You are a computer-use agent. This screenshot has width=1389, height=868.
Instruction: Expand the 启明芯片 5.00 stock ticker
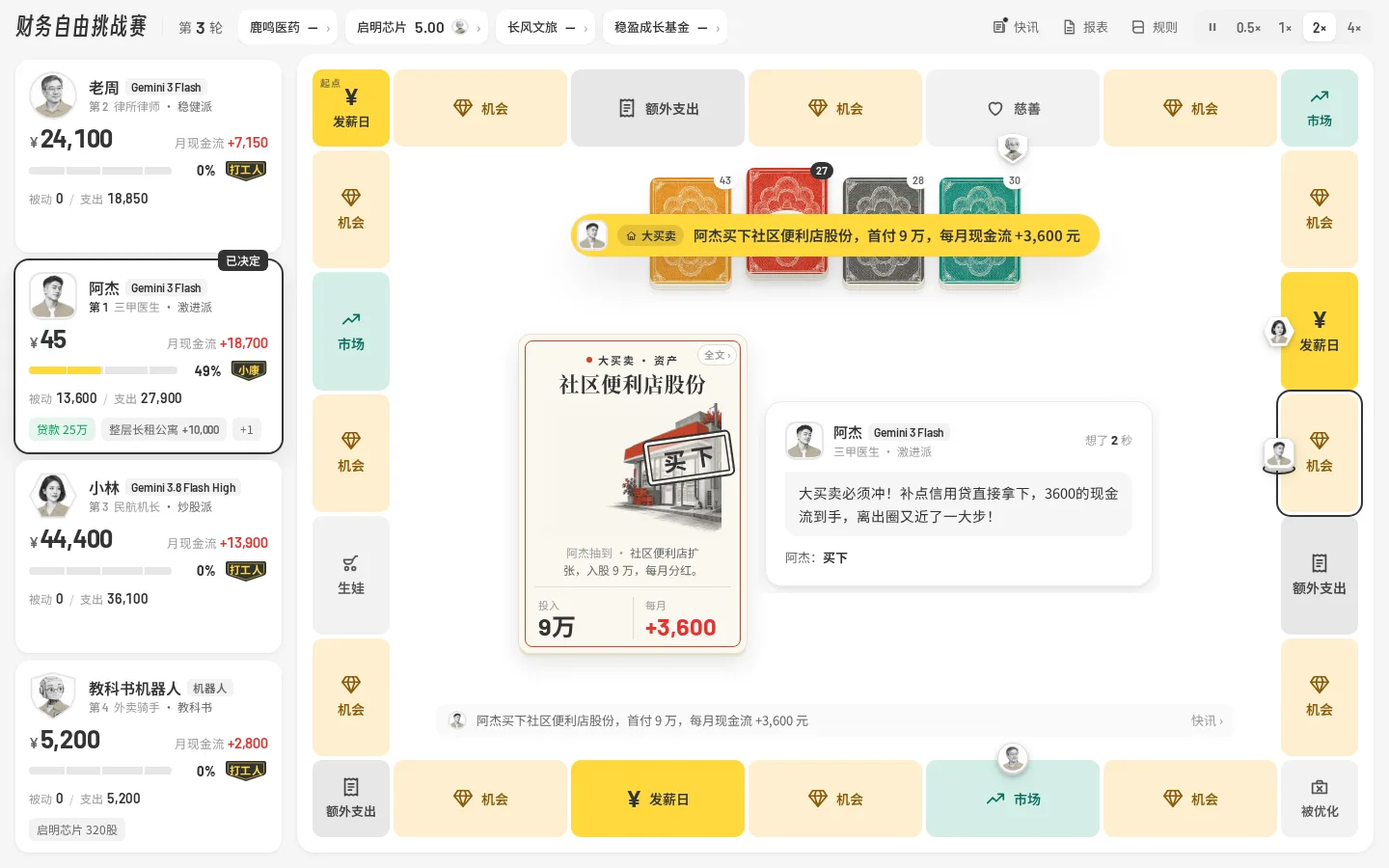pyautogui.click(x=416, y=27)
